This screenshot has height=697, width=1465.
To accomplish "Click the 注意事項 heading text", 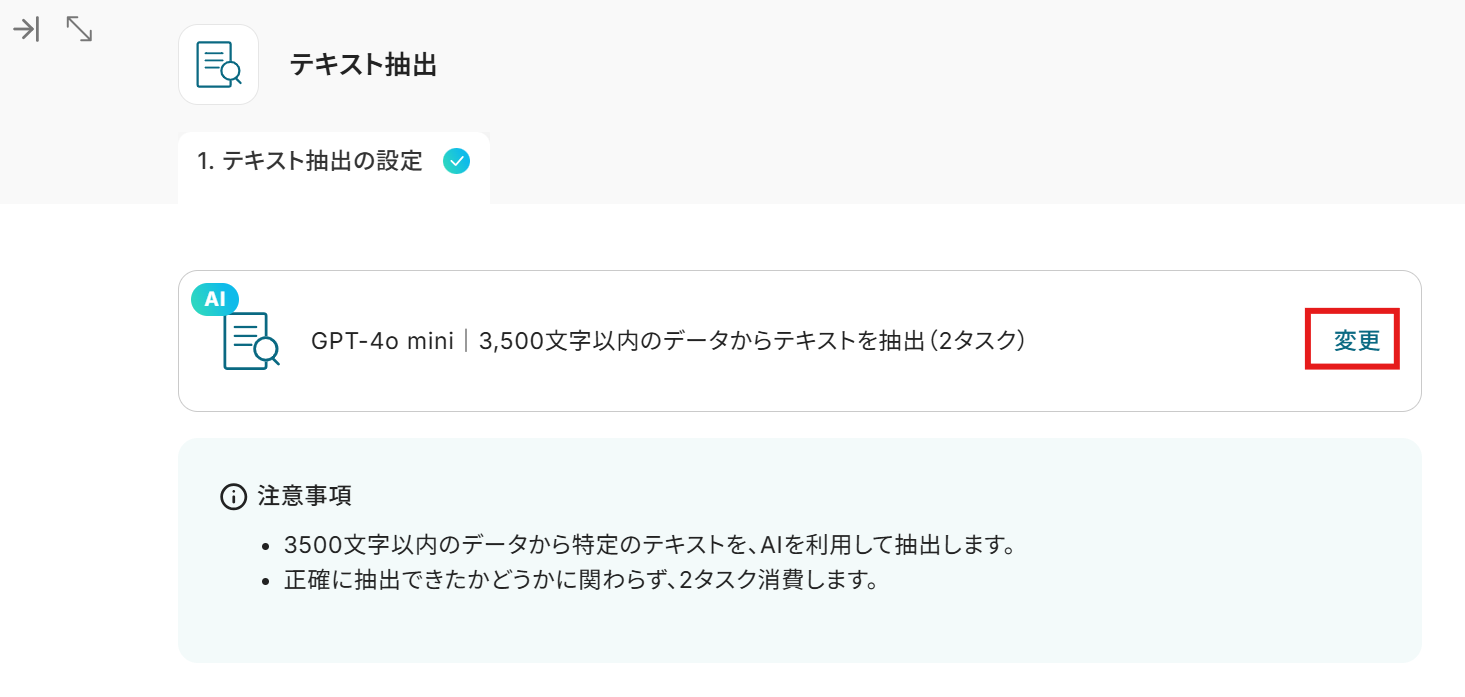I will 305,496.
